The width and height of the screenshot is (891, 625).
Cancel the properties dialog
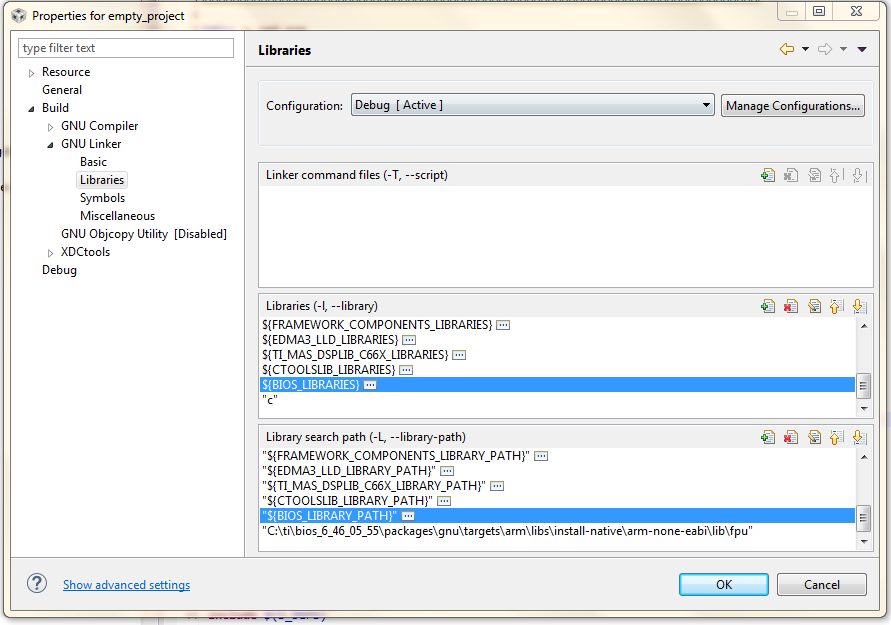click(822, 585)
